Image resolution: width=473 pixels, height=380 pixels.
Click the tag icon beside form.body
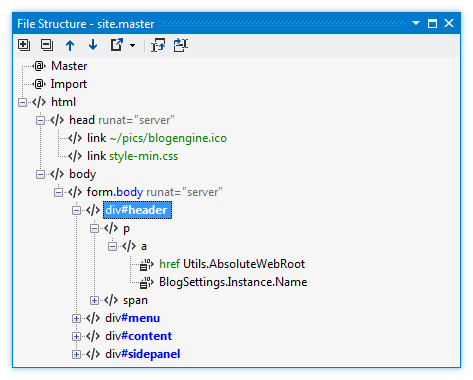coord(75,192)
